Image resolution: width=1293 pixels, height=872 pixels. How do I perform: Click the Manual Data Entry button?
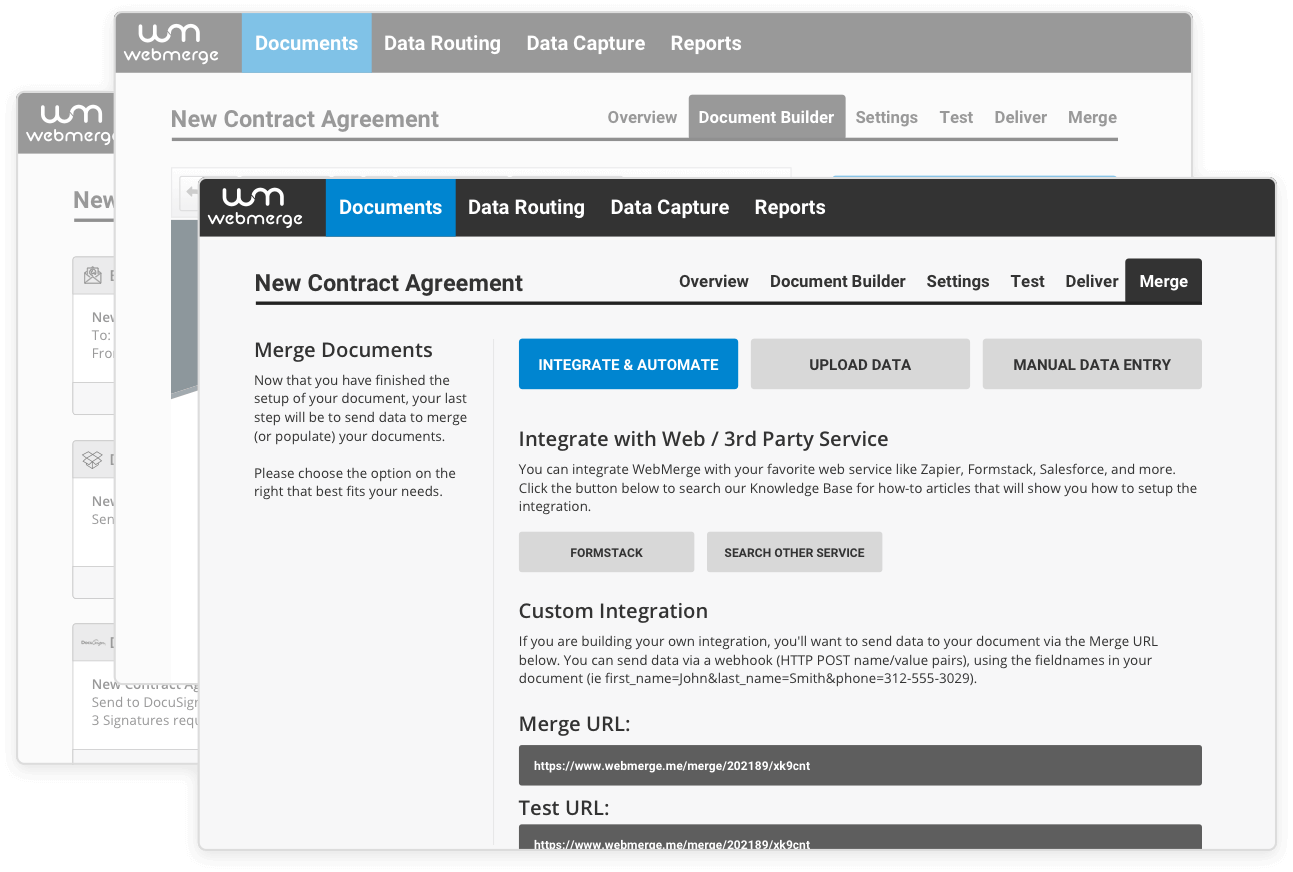(x=1092, y=364)
